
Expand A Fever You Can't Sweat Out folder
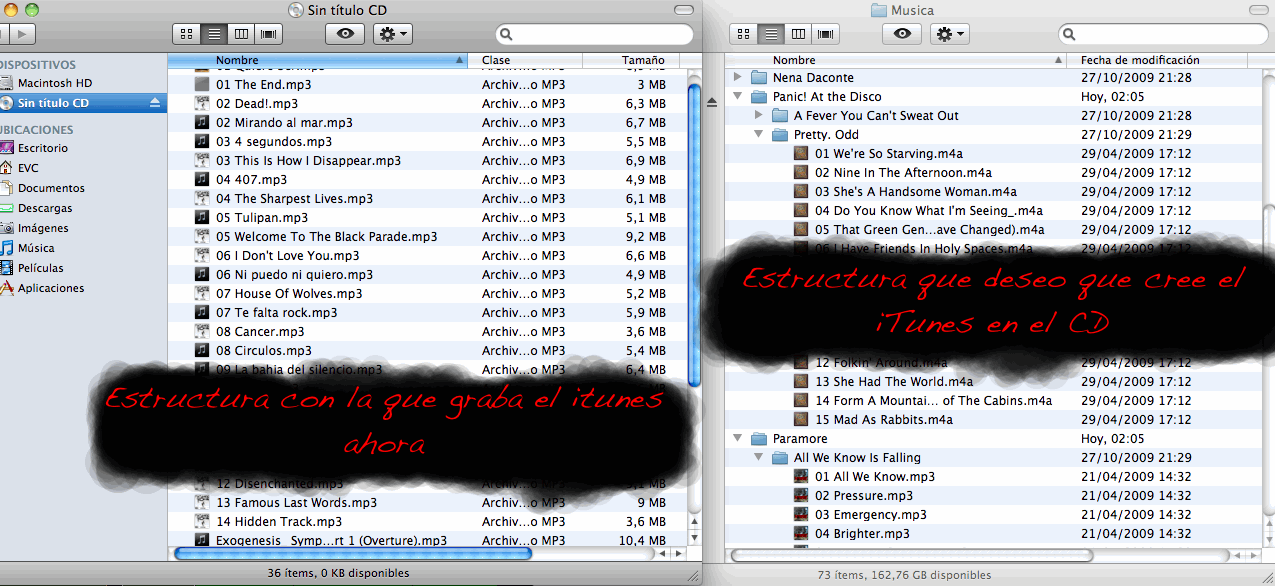coord(759,116)
